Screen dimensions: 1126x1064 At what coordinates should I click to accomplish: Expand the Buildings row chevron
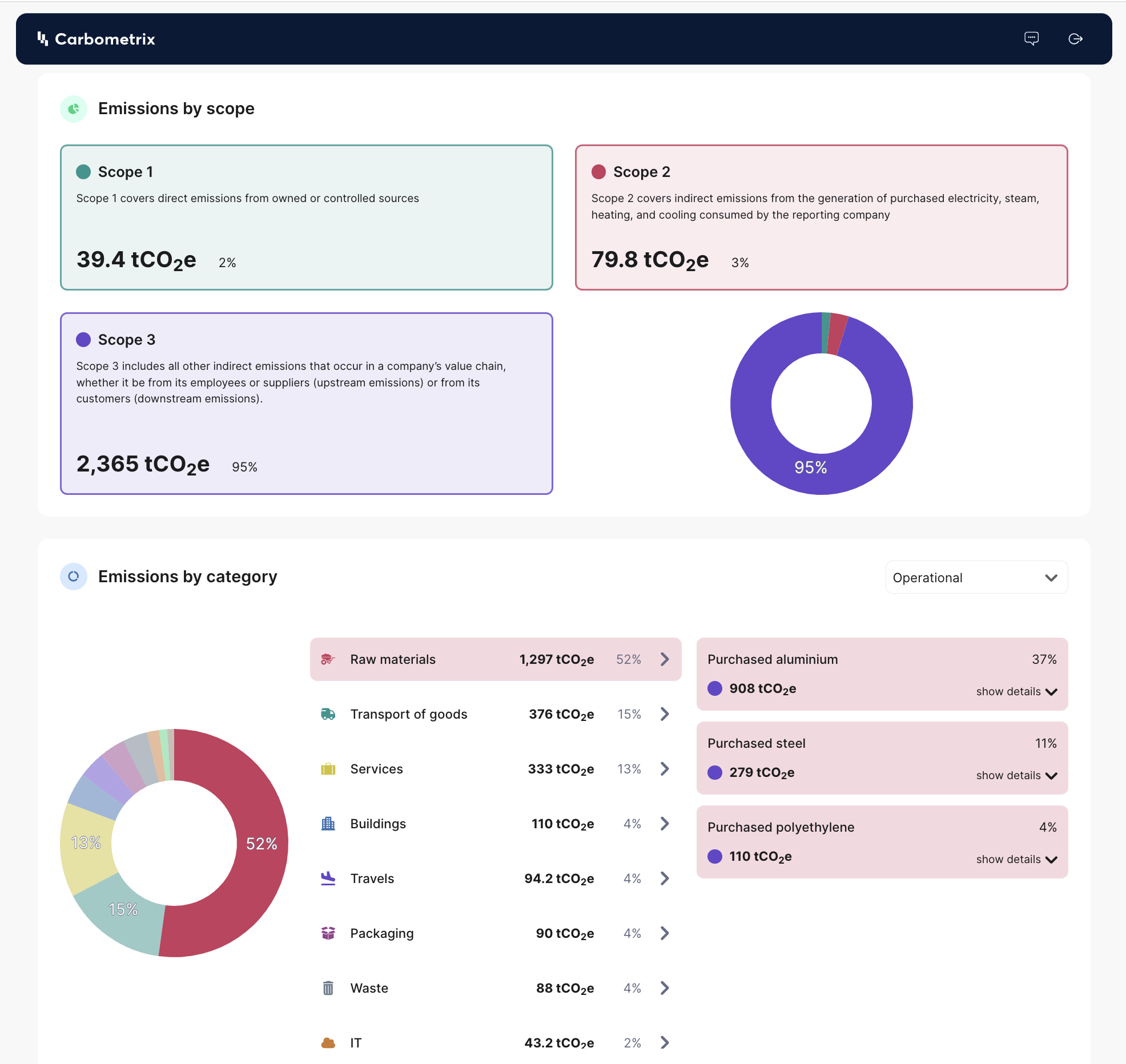point(665,824)
